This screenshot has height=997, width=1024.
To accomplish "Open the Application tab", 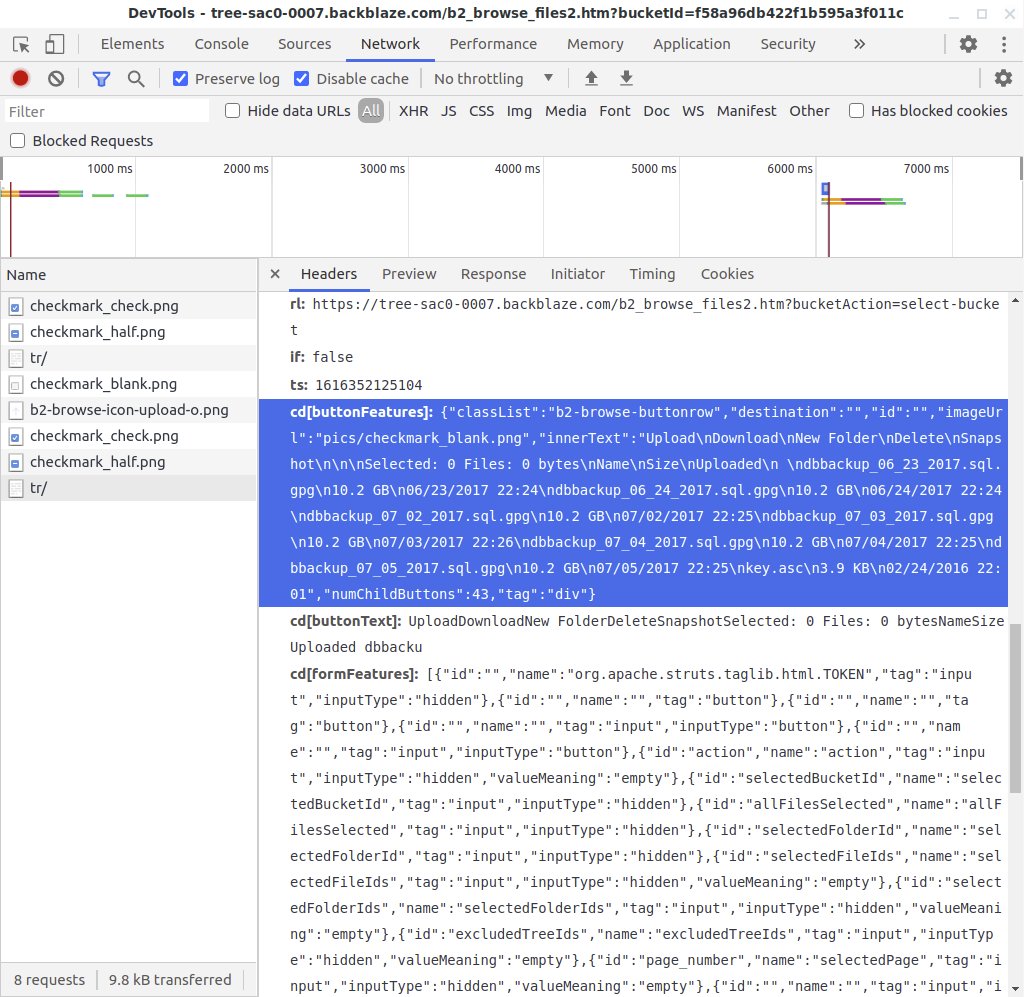I will click(692, 44).
